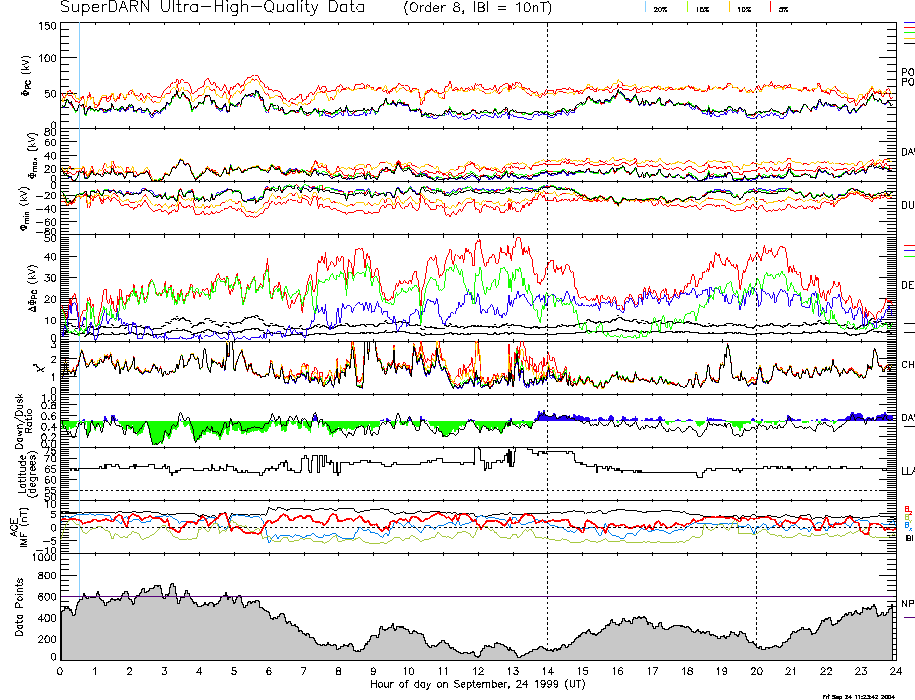Click the 150 tick on top panel axis
Viewport: 915px width, 700px height.
pyautogui.click(x=46, y=26)
